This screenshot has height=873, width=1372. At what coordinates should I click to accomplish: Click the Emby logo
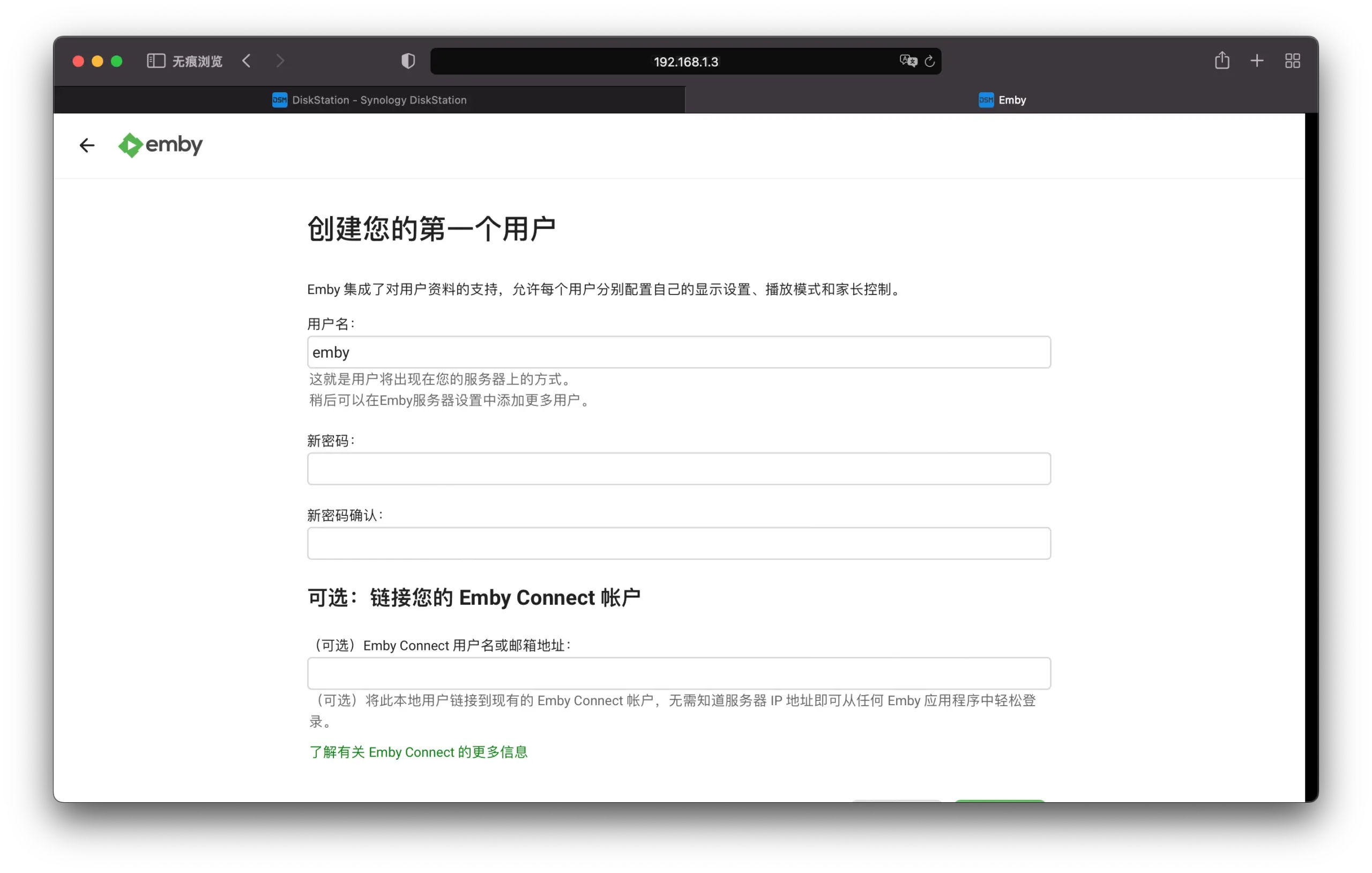(160, 145)
